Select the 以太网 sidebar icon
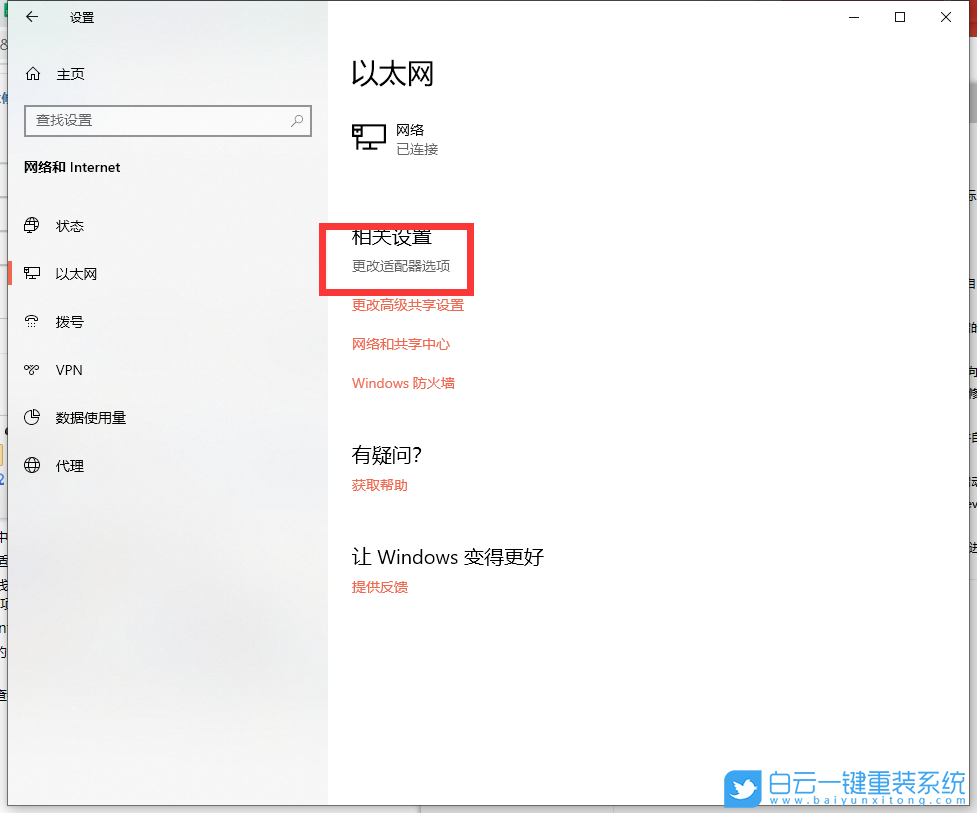Image resolution: width=977 pixels, height=813 pixels. (33, 273)
